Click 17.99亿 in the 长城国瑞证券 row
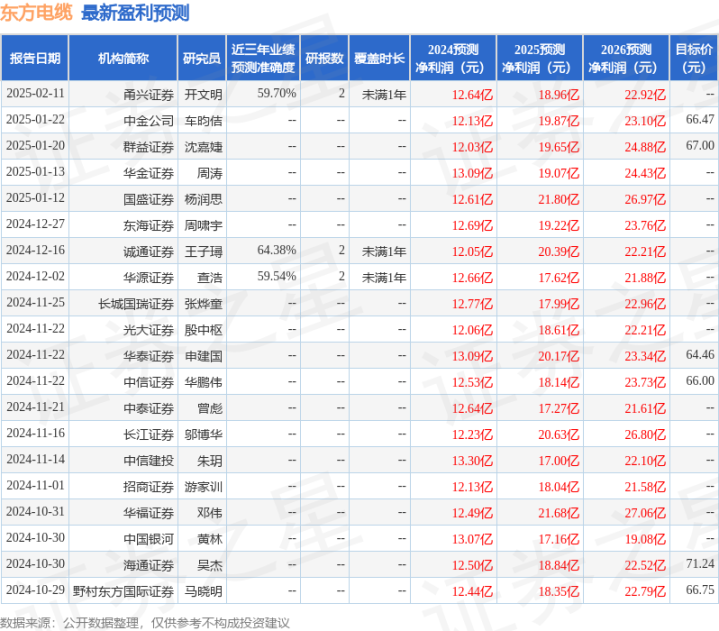Screen dimensions: 719x631 559,304
